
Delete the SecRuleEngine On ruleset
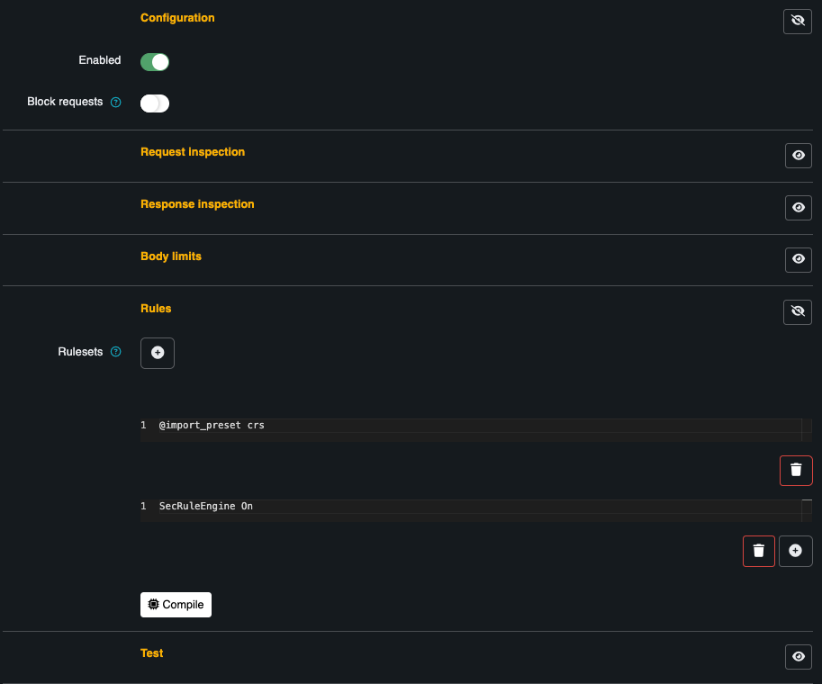(759, 551)
